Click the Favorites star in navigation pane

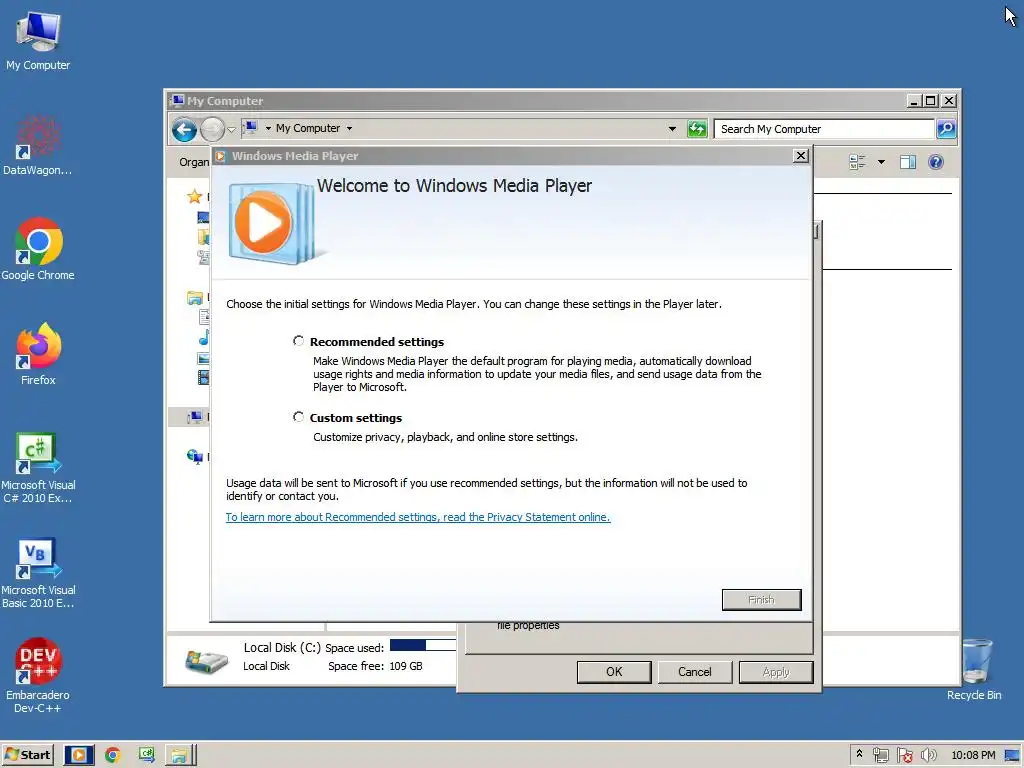(194, 196)
